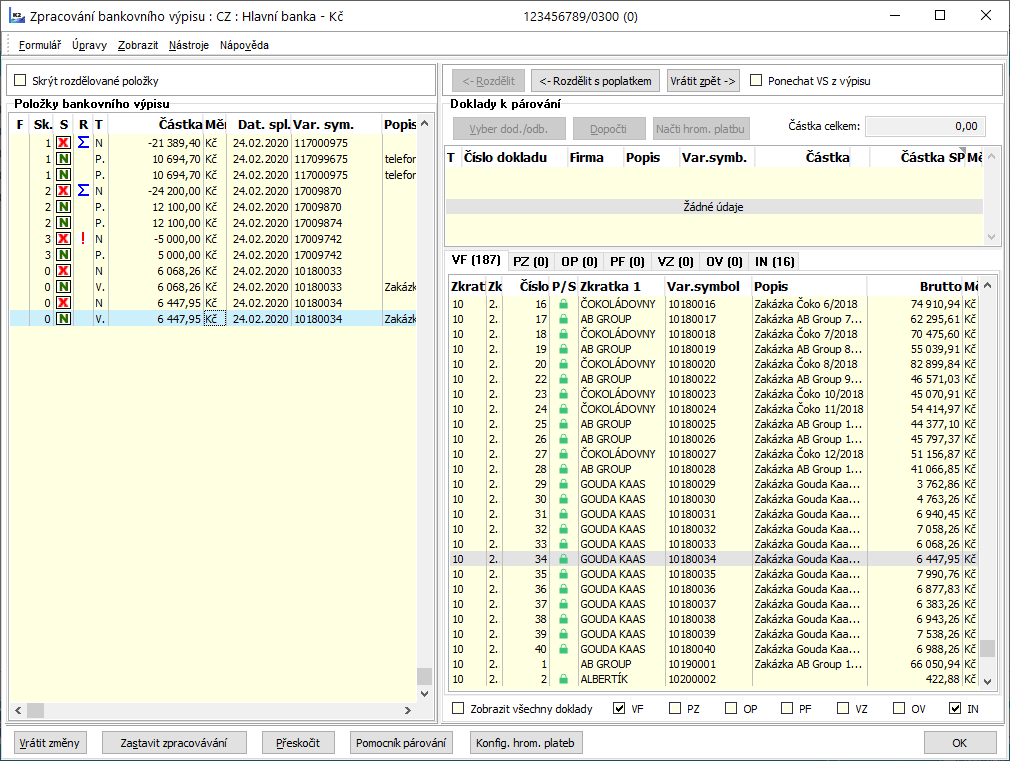Switch to the IN (16) tab
Viewport: 1010px width, 761px height.
click(775, 261)
